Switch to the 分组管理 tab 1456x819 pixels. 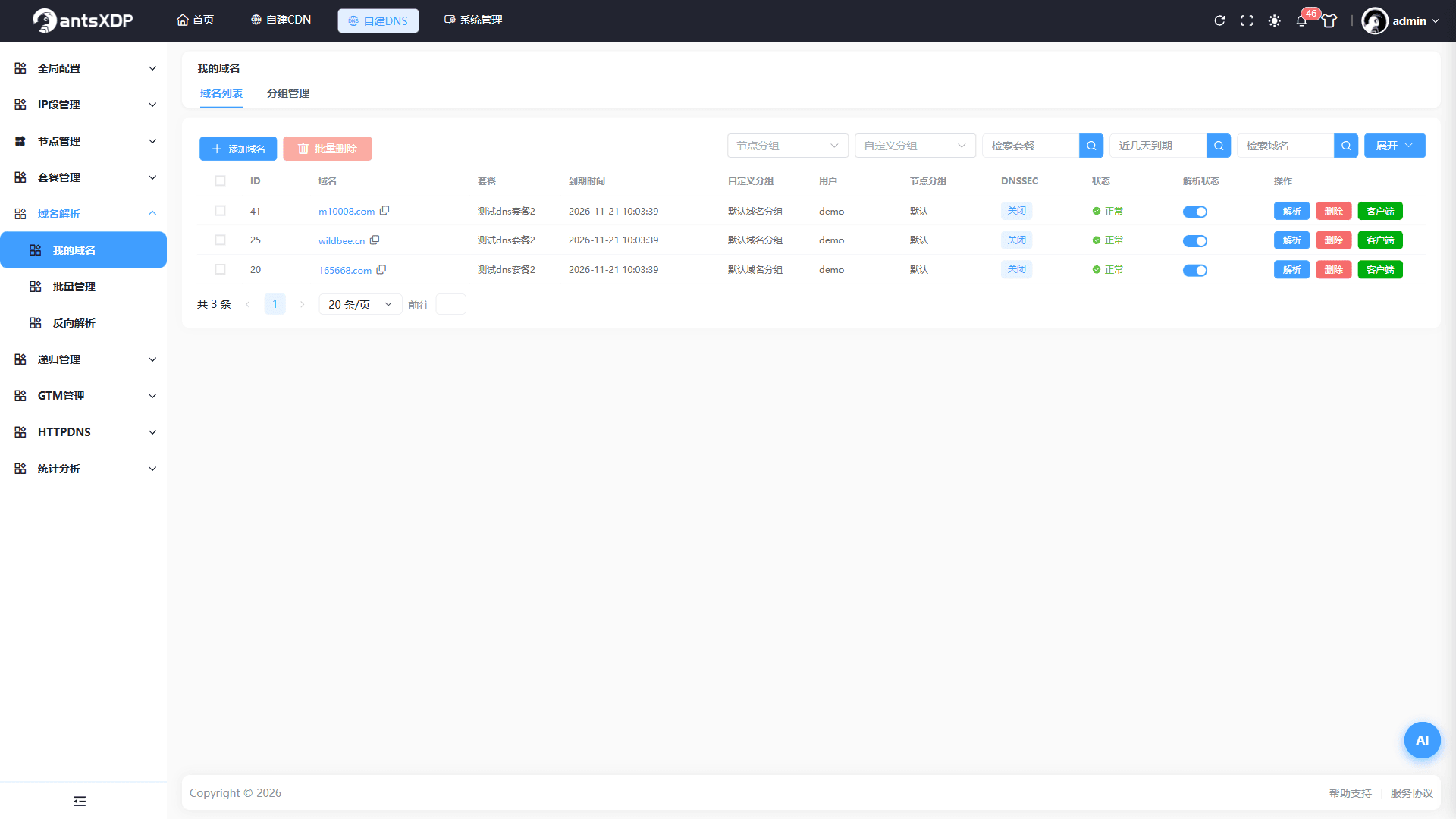[288, 93]
